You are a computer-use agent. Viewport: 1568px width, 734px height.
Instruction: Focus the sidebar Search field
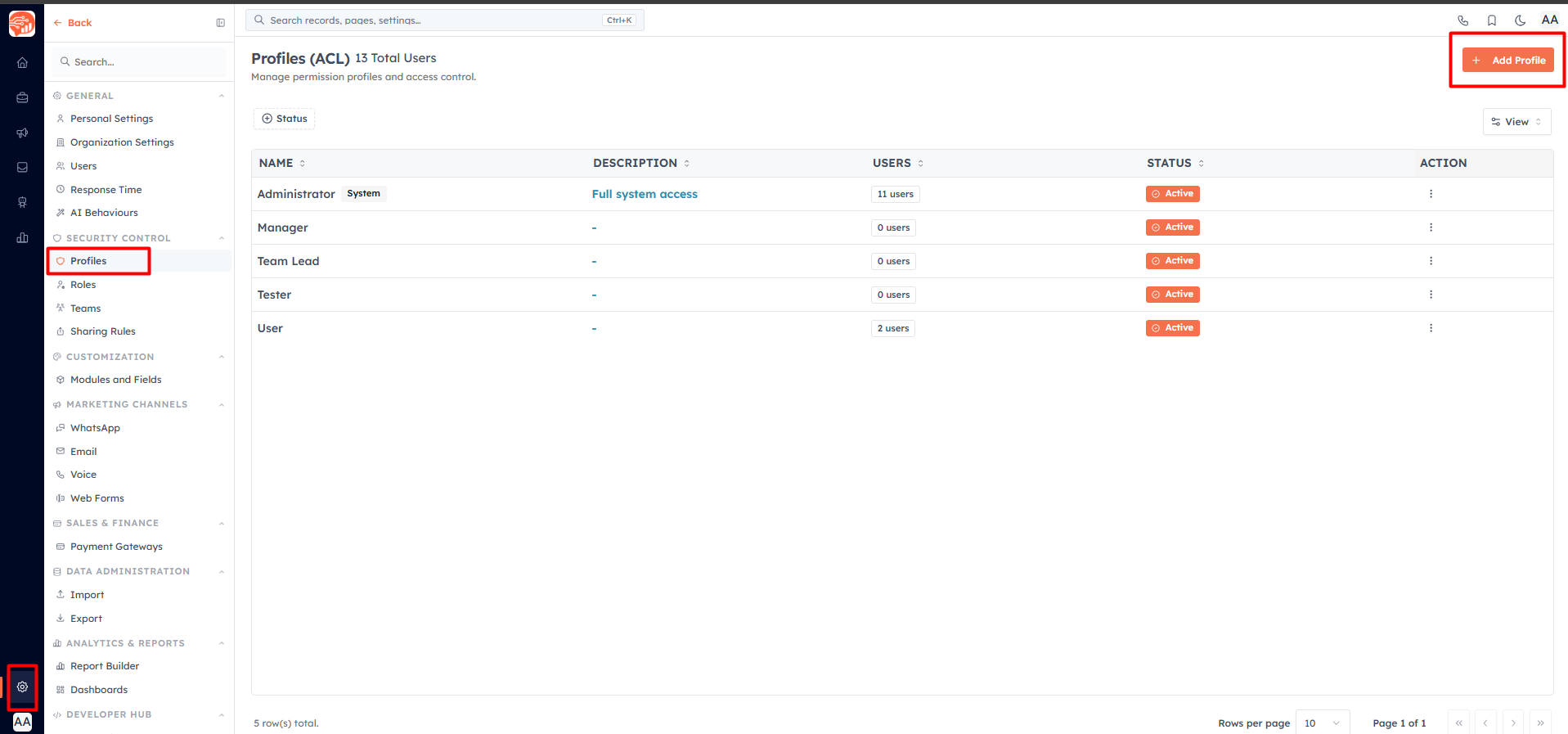pos(139,62)
